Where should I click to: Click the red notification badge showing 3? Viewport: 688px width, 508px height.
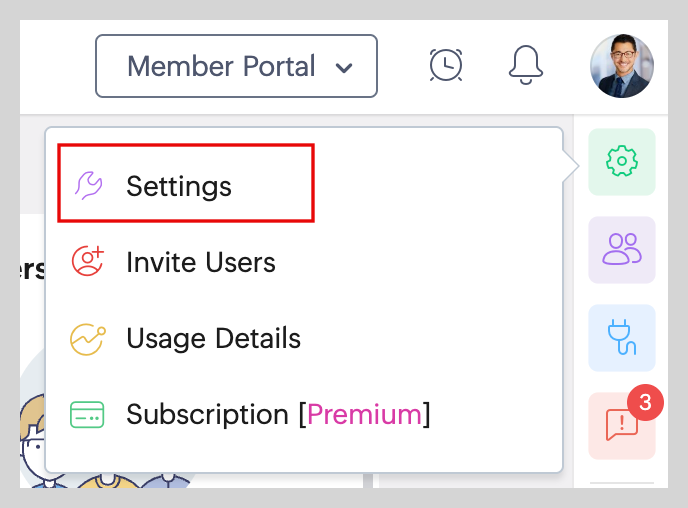coord(645,402)
